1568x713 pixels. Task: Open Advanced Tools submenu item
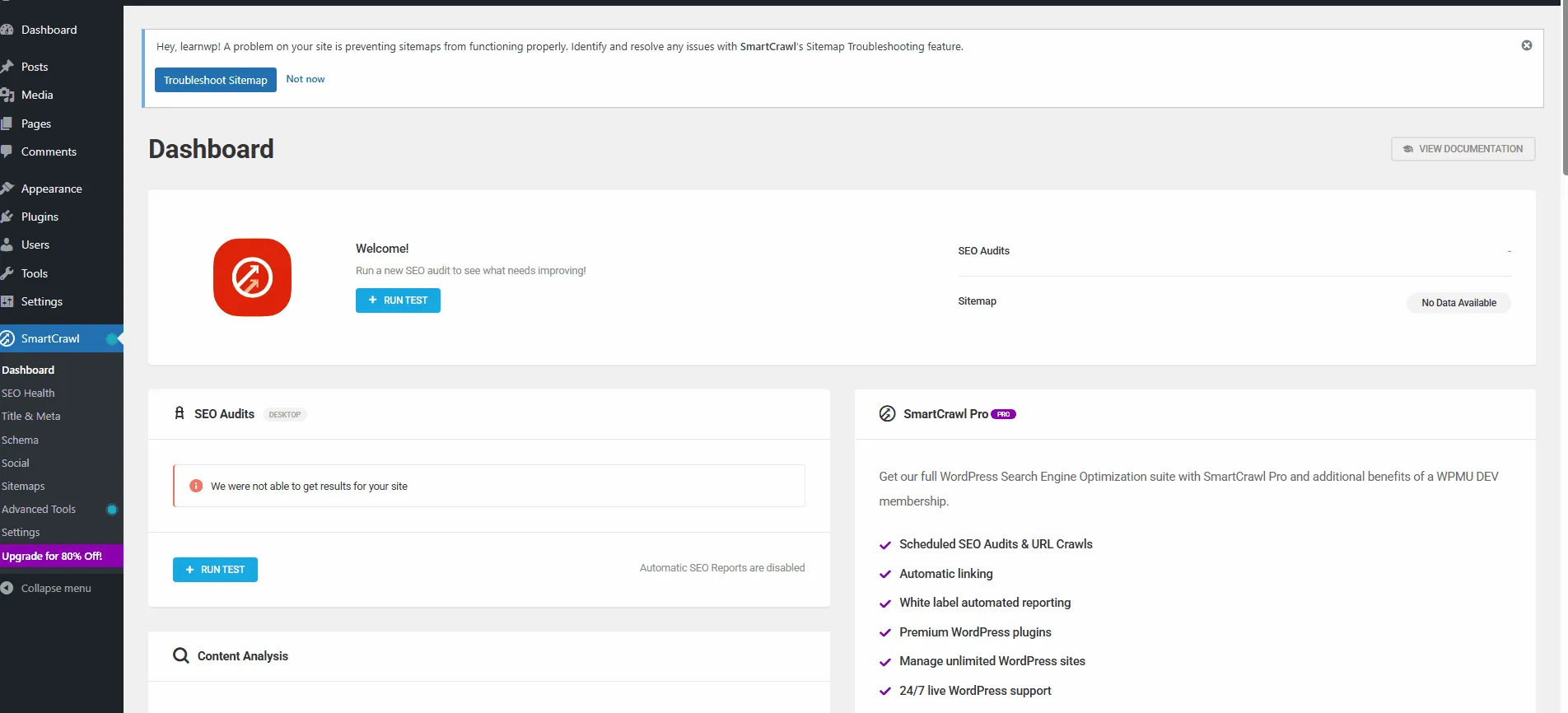click(39, 509)
